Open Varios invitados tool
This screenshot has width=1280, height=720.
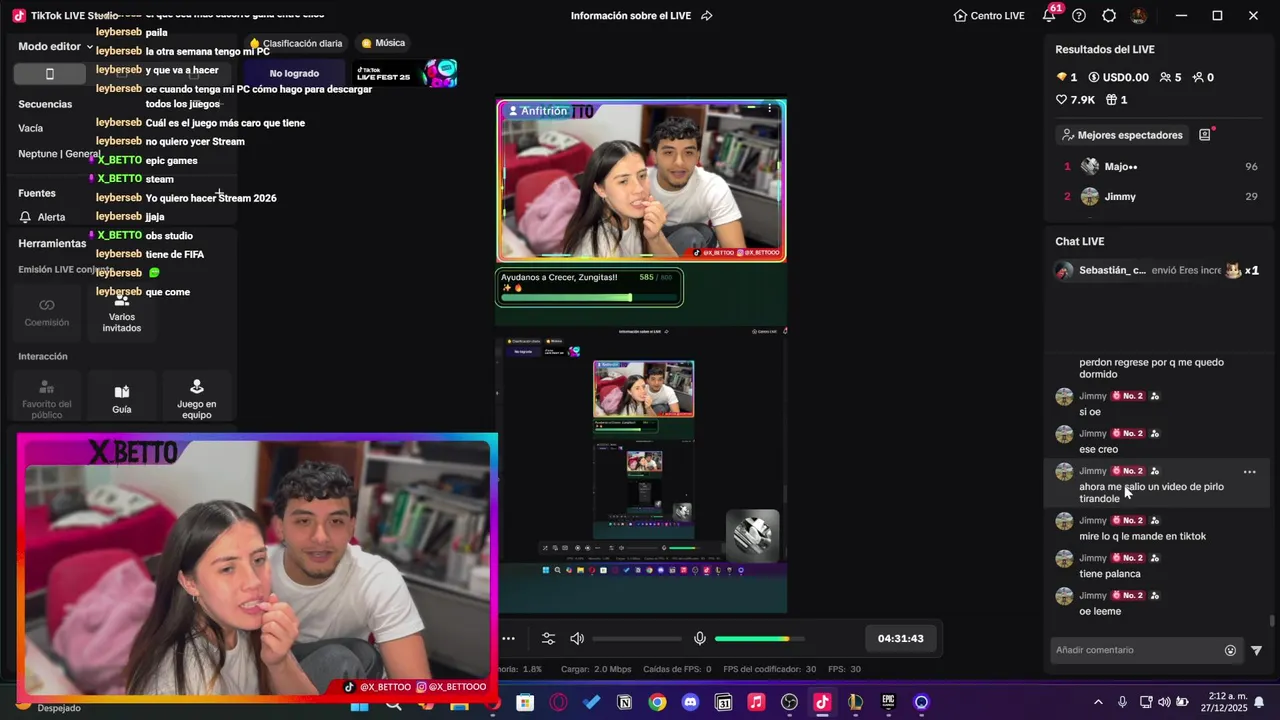[x=122, y=312]
